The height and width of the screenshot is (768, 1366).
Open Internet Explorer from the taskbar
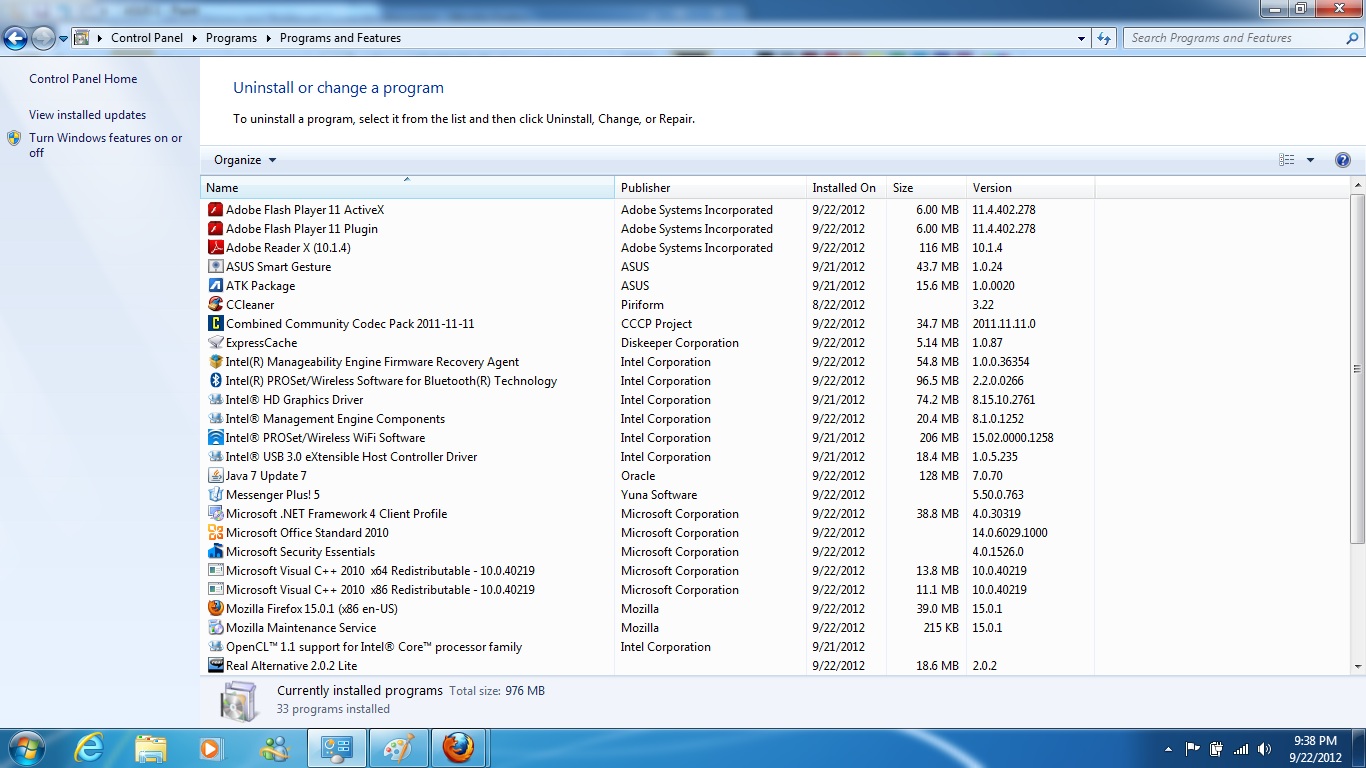[90, 748]
